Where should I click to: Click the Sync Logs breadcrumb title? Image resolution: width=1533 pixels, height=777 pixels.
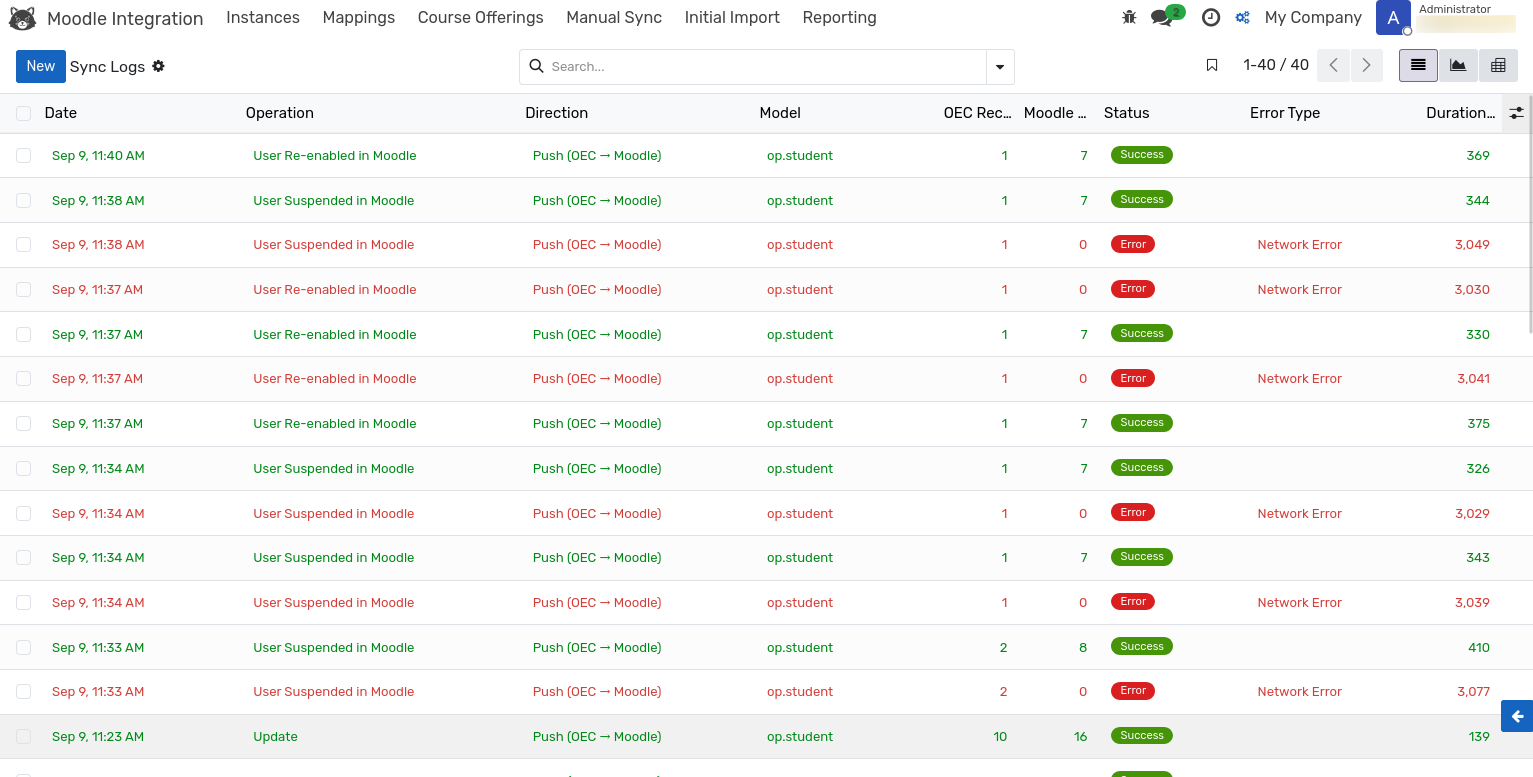(108, 66)
